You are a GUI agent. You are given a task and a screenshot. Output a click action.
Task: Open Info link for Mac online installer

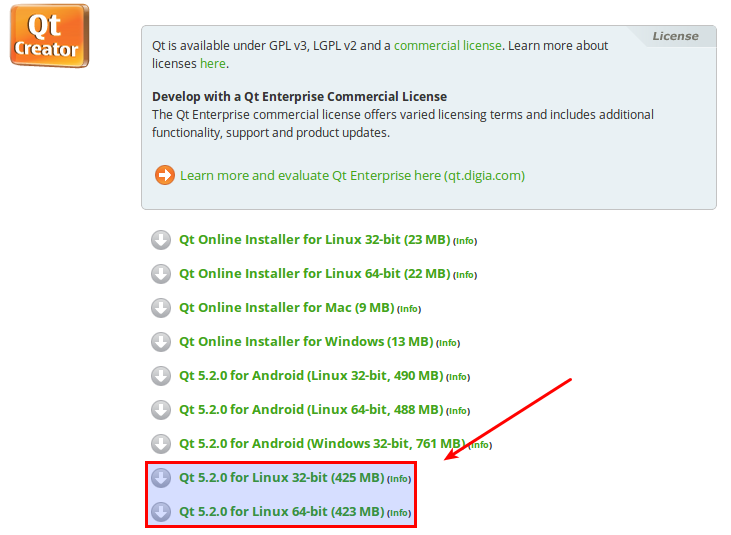(409, 309)
